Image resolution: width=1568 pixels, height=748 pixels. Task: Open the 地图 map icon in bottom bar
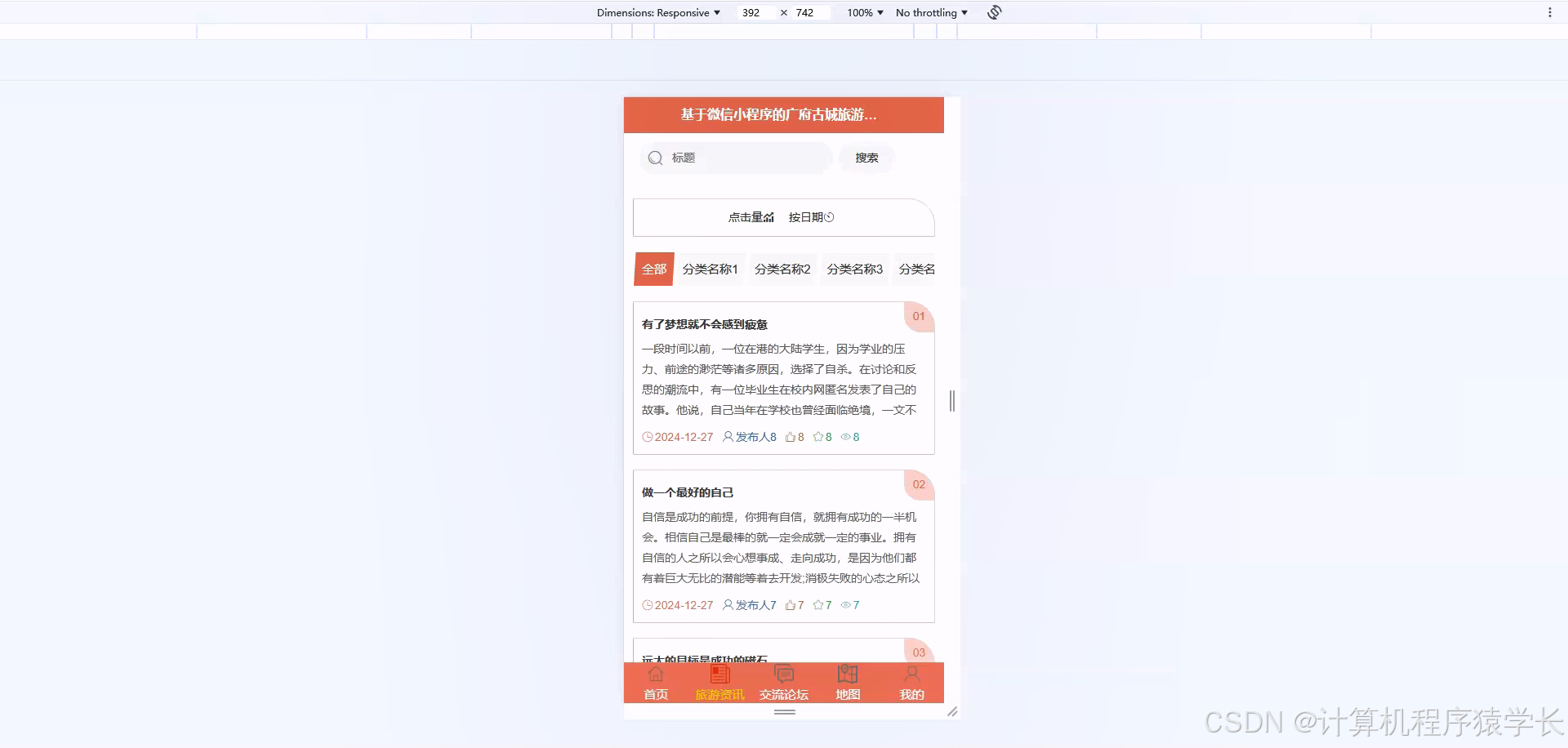(x=847, y=674)
